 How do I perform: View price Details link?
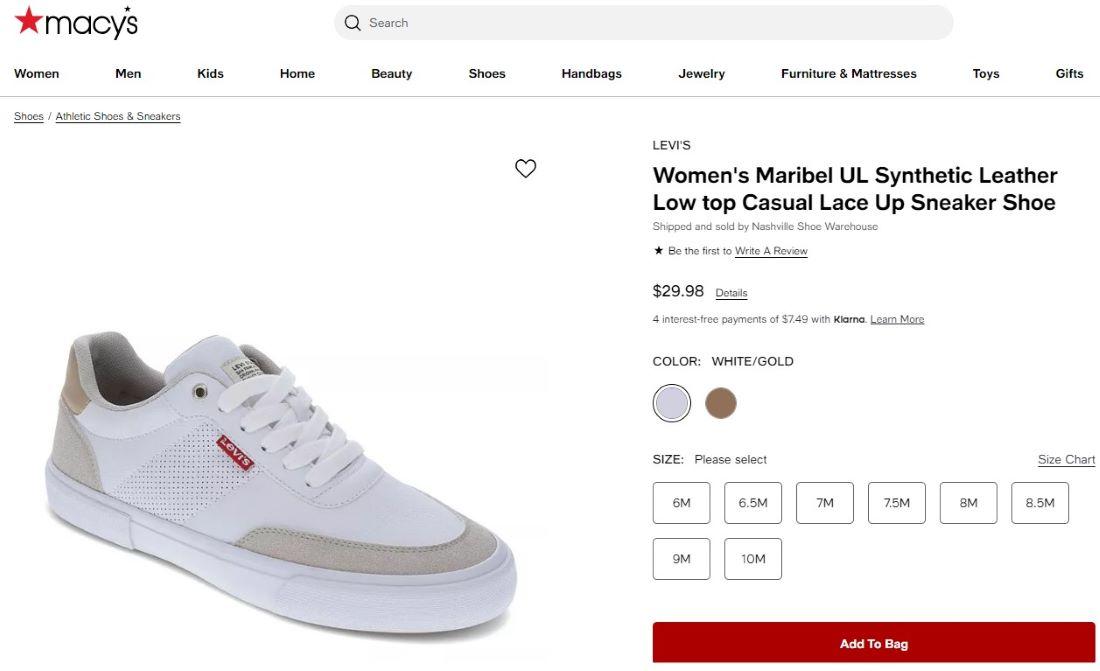[x=731, y=293]
